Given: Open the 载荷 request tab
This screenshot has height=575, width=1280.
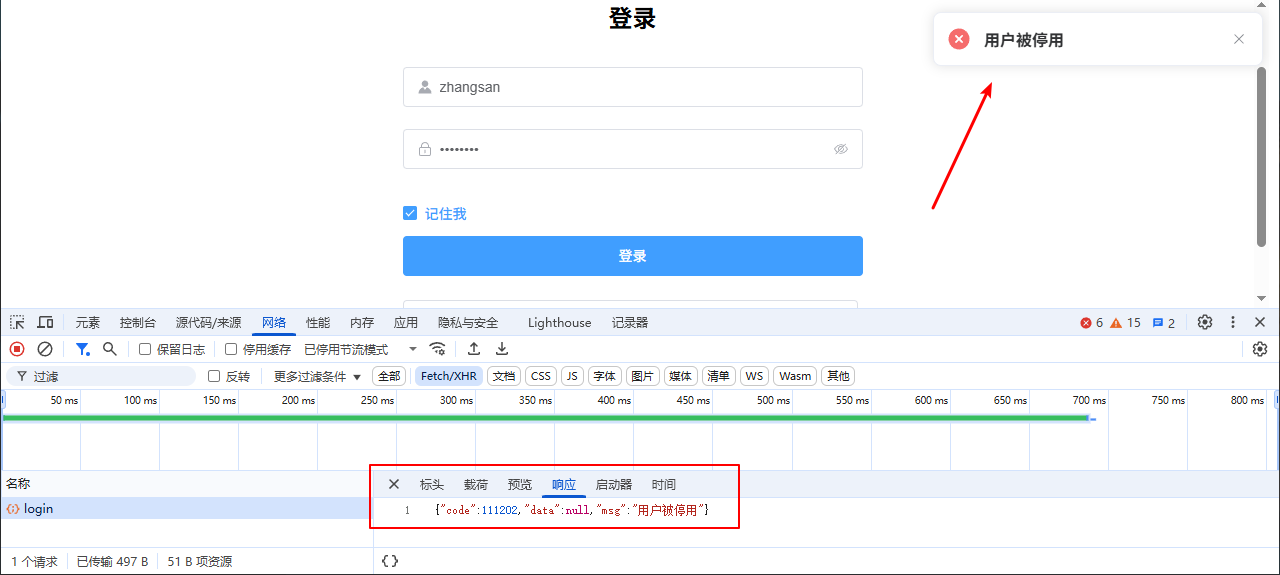Looking at the screenshot, I should [476, 484].
